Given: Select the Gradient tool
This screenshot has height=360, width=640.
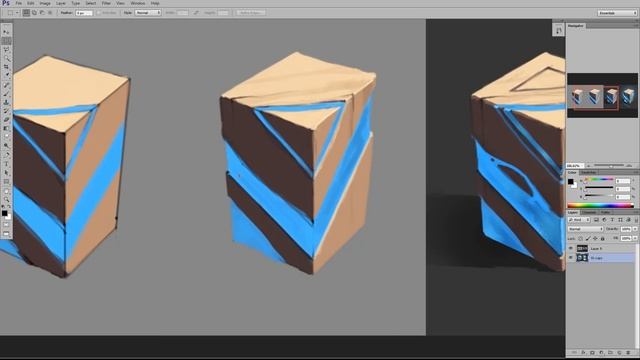Looking at the screenshot, I should [6, 128].
